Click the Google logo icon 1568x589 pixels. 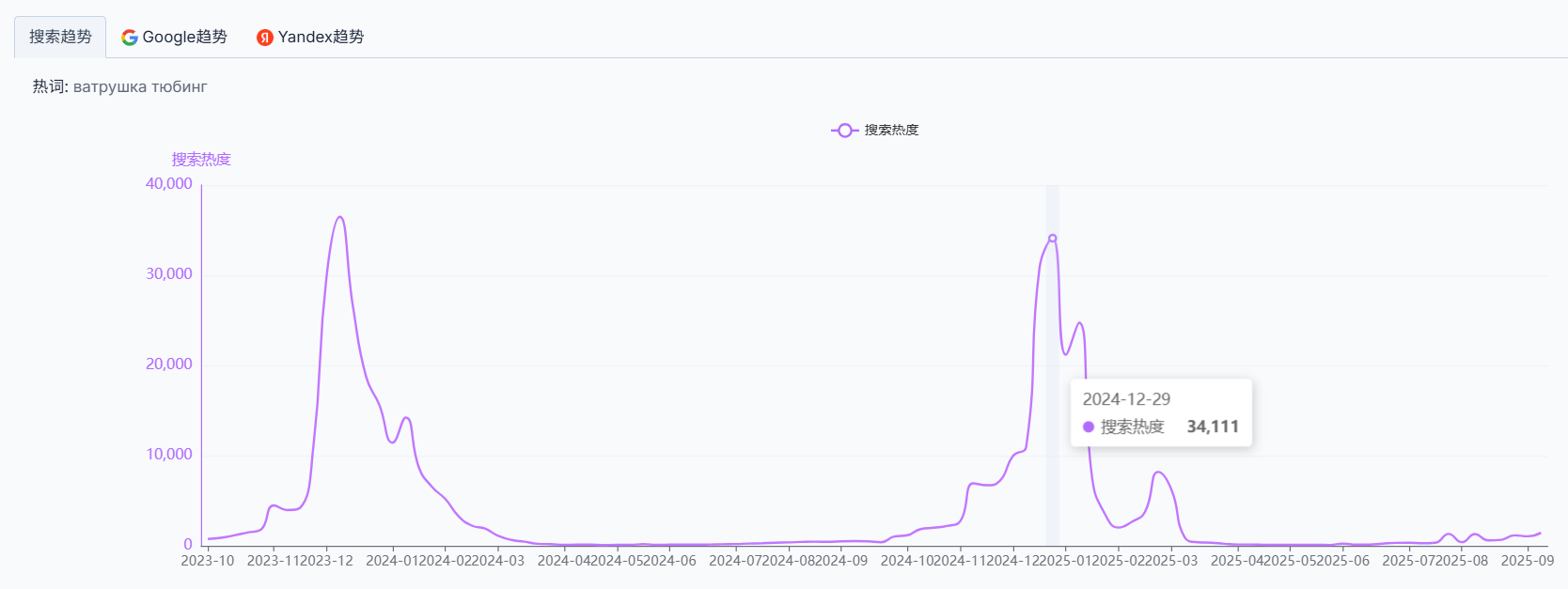(130, 38)
